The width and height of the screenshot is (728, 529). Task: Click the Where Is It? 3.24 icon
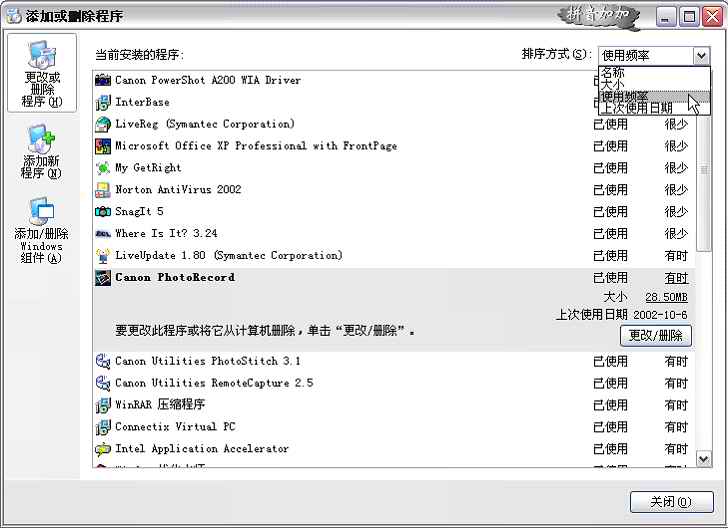coord(103,234)
